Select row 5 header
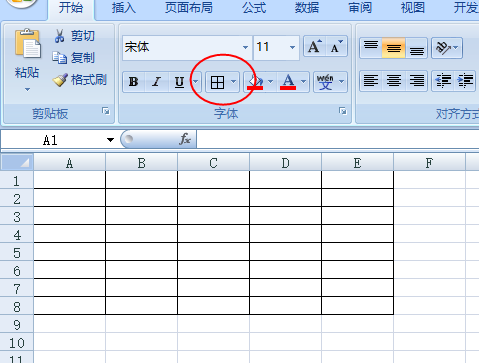The width and height of the screenshot is (479, 363). [x=17, y=253]
